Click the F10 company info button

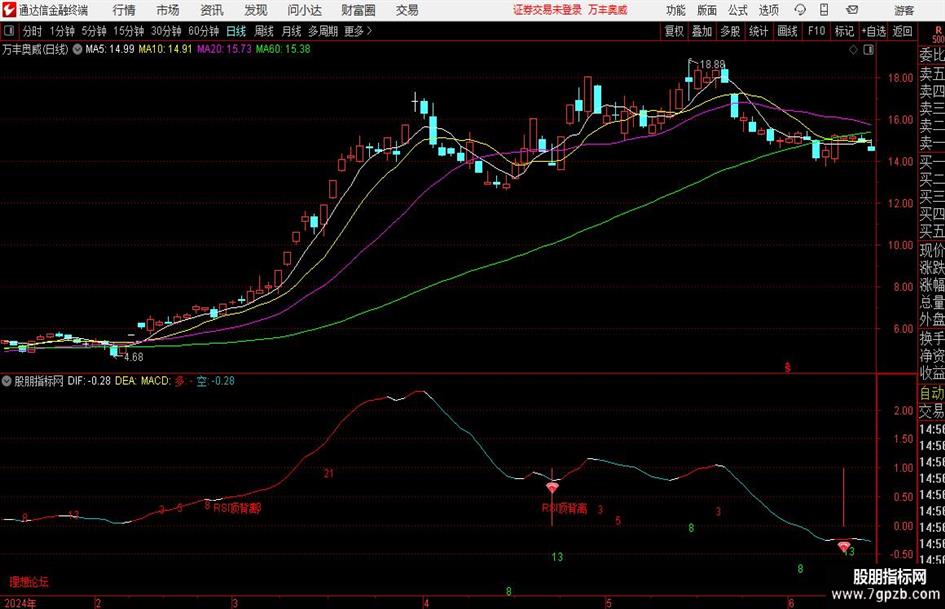tap(816, 31)
